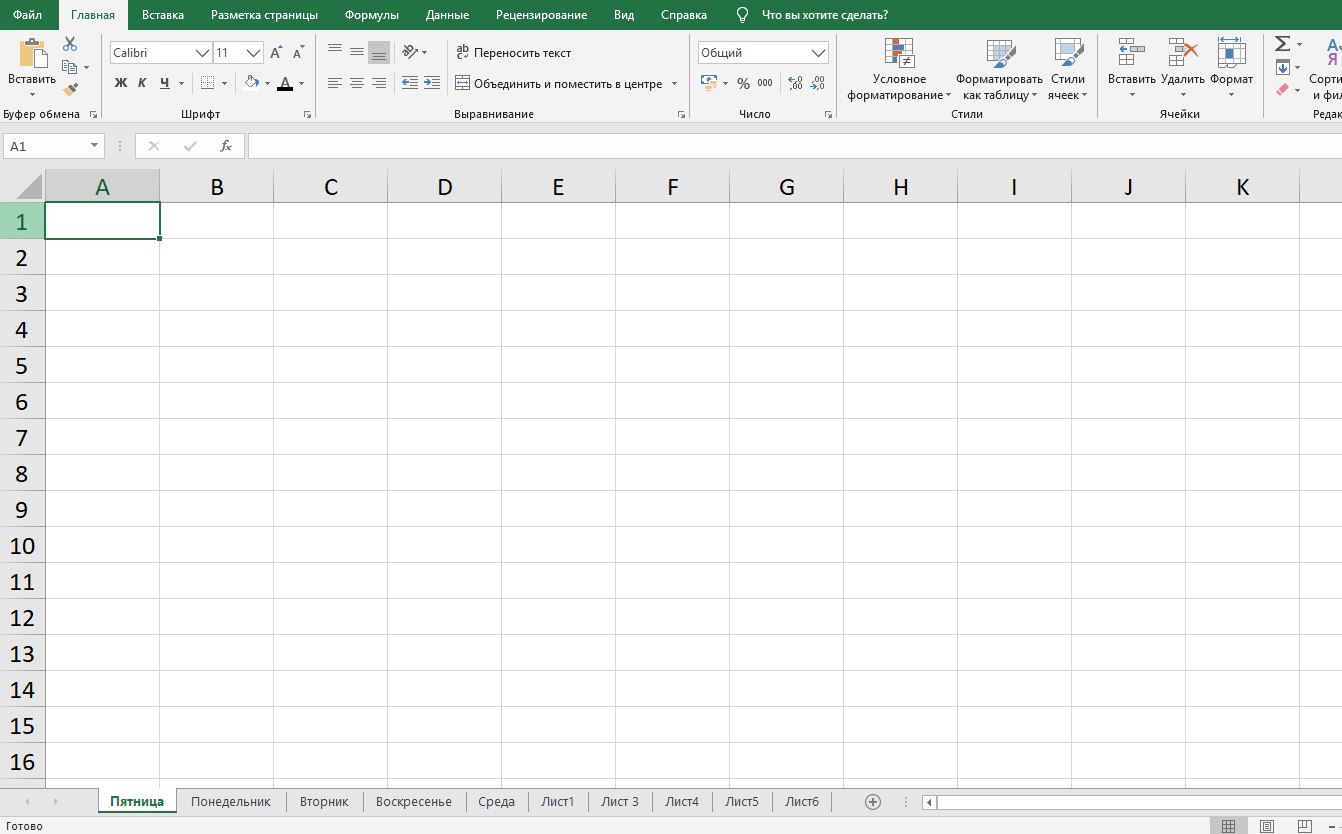Screen dimensions: 1342x834
Task: Click the Decrease Indent icon
Action: point(409,83)
